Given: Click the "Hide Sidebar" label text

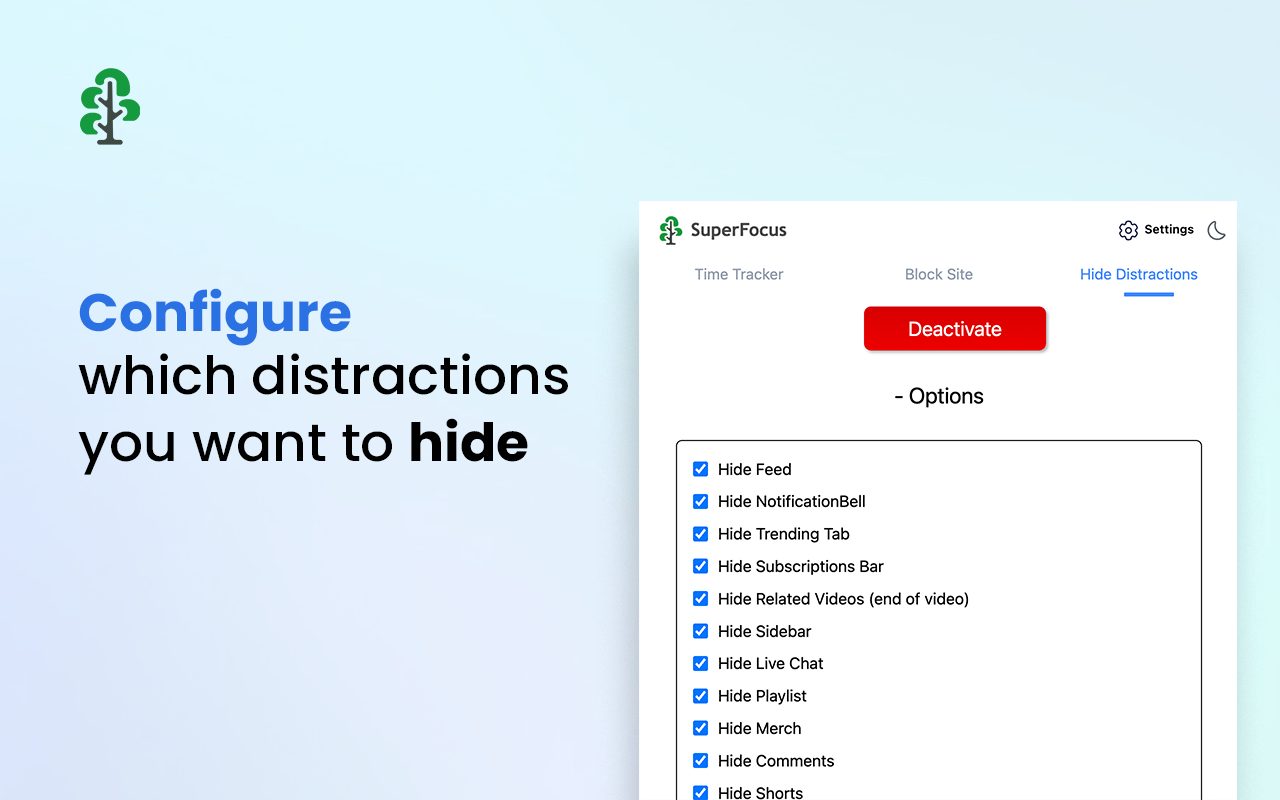Looking at the screenshot, I should [x=765, y=631].
